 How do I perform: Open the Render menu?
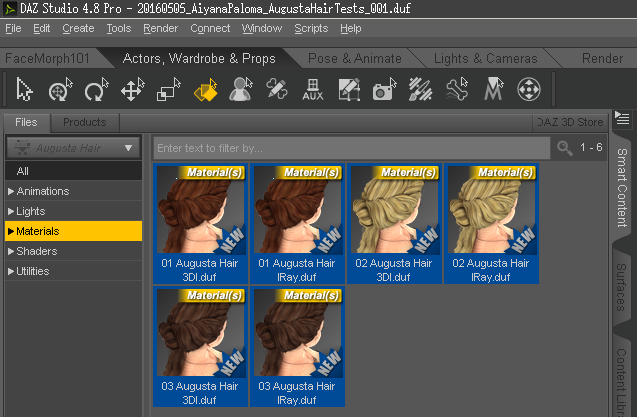click(x=160, y=28)
